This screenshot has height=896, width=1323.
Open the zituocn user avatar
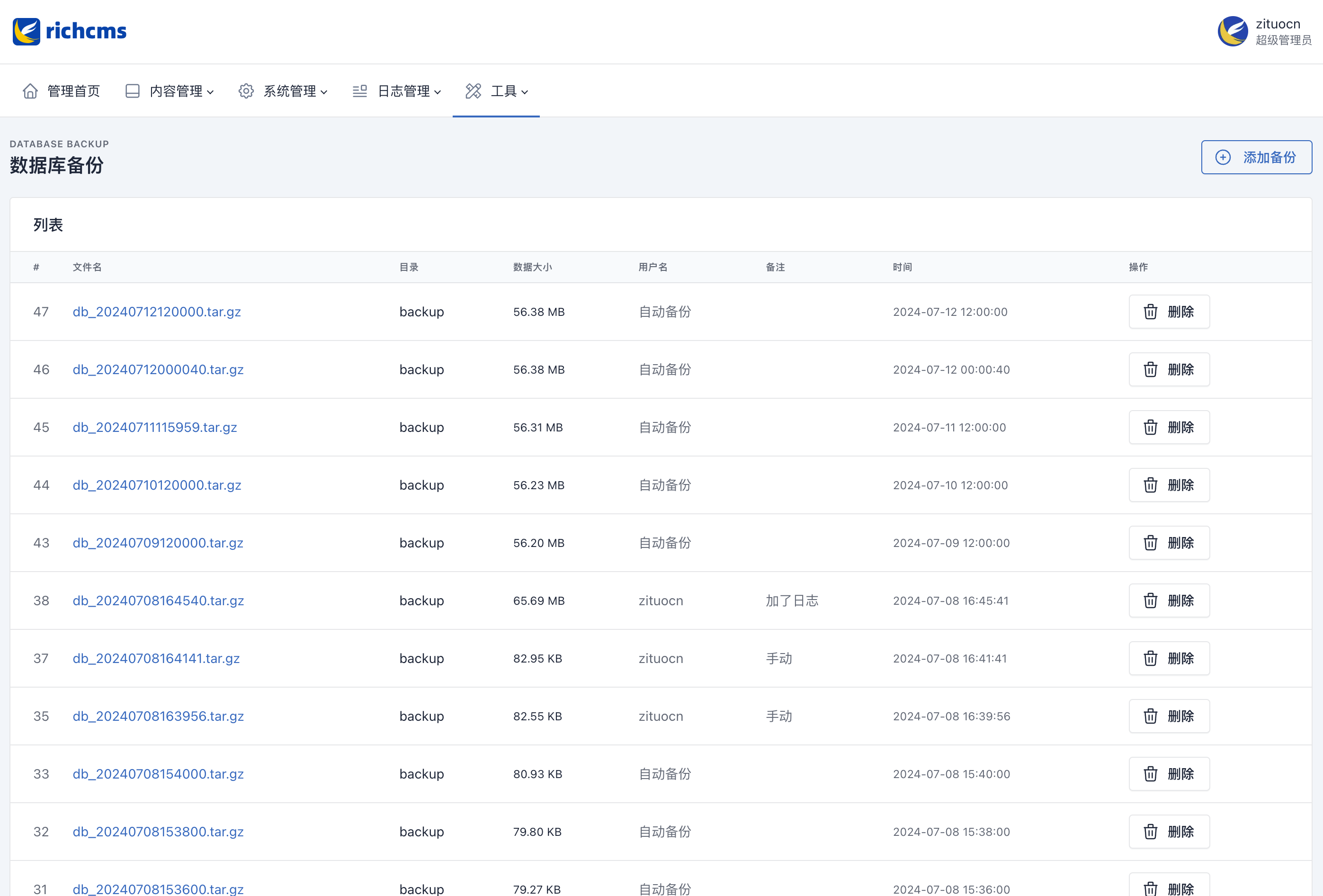(1233, 31)
